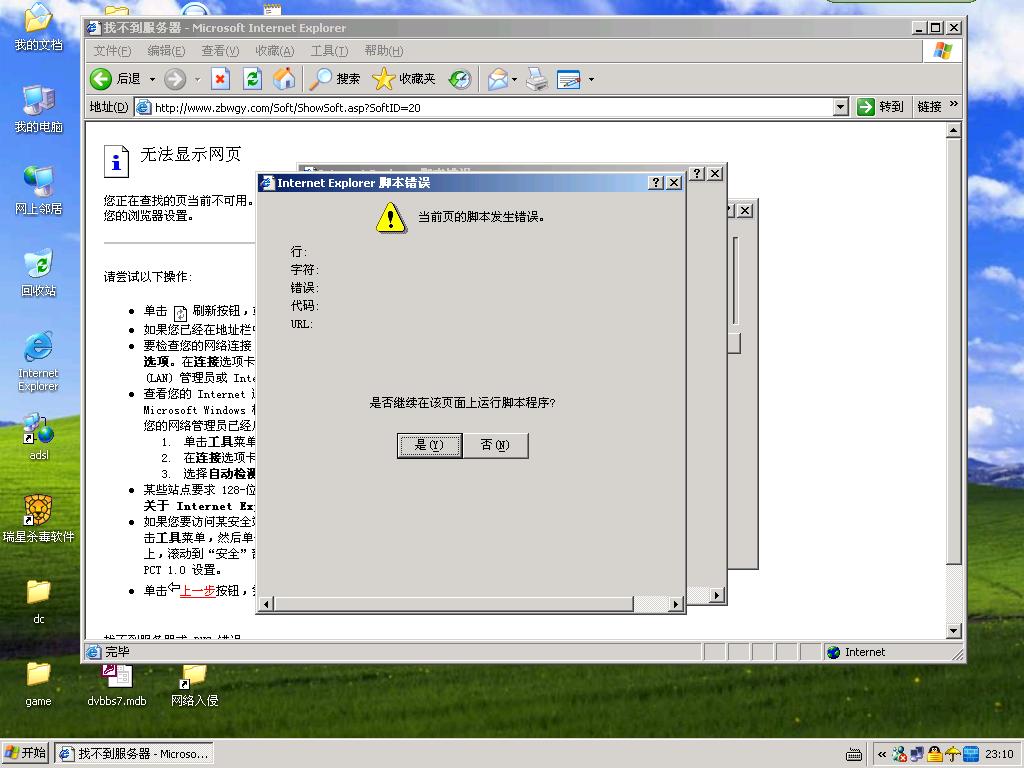The image size is (1024, 768).
Task: Expand hidden tray icons chevron
Action: (x=882, y=754)
